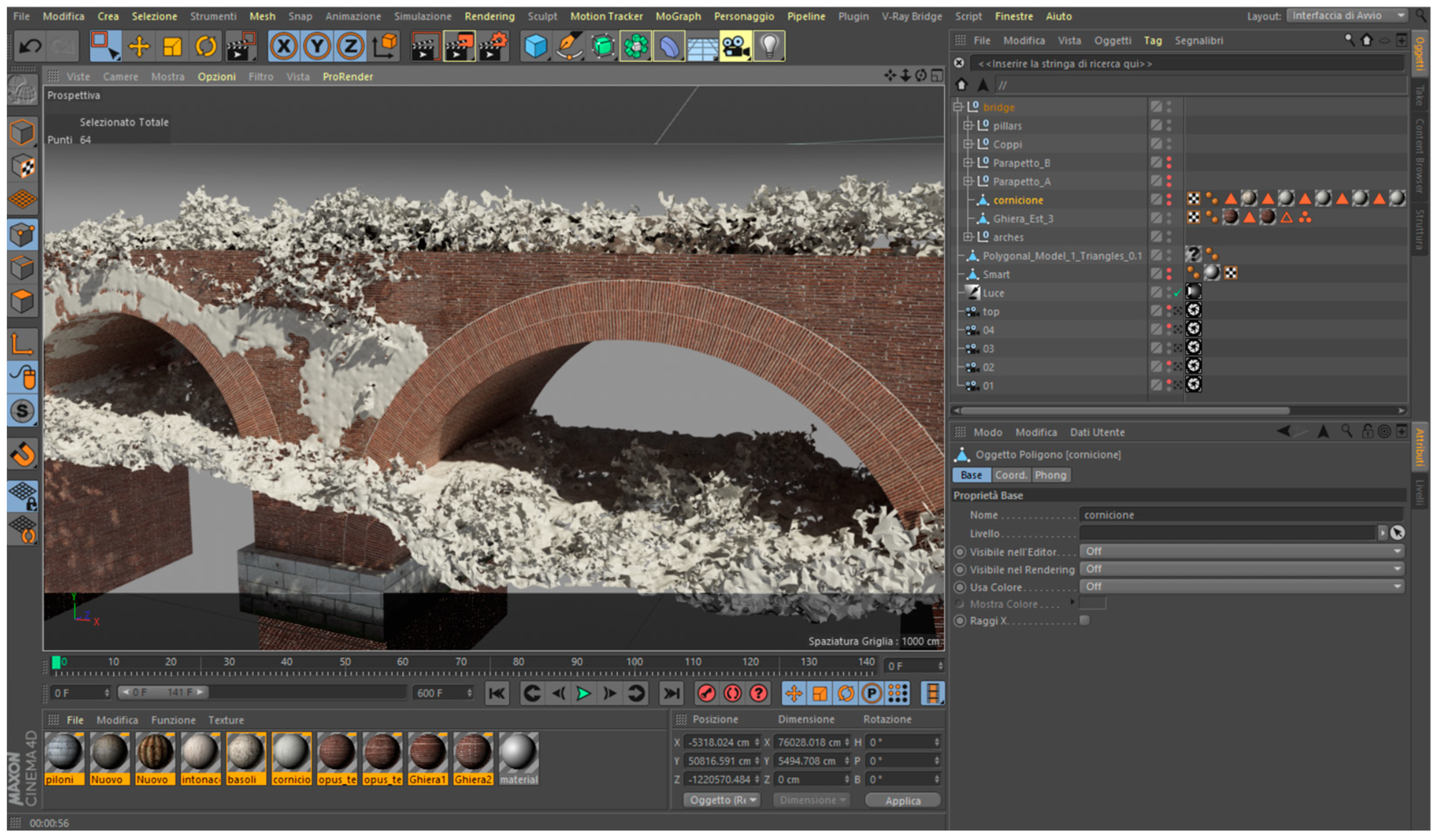1439x840 pixels.
Task: Open the Layout Interfaccia di Avvio dropdown
Action: click(1347, 16)
